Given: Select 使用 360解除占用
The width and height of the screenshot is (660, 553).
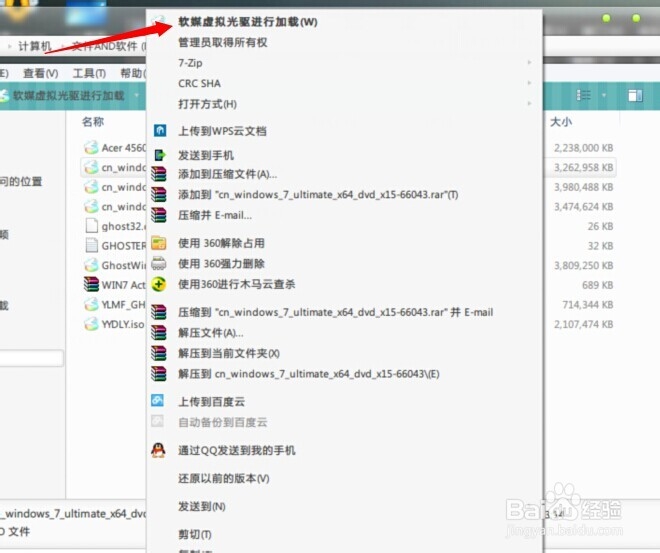Looking at the screenshot, I should (x=221, y=243).
